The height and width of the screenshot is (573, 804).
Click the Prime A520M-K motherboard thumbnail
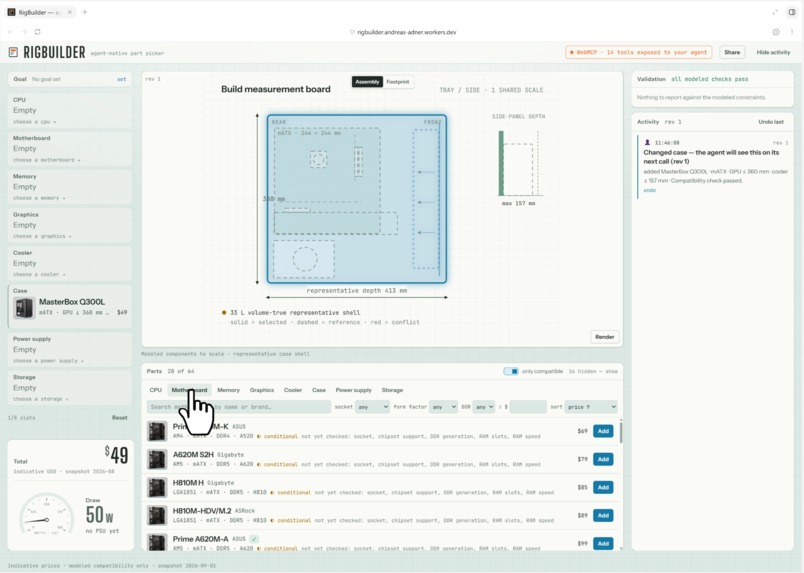click(157, 431)
